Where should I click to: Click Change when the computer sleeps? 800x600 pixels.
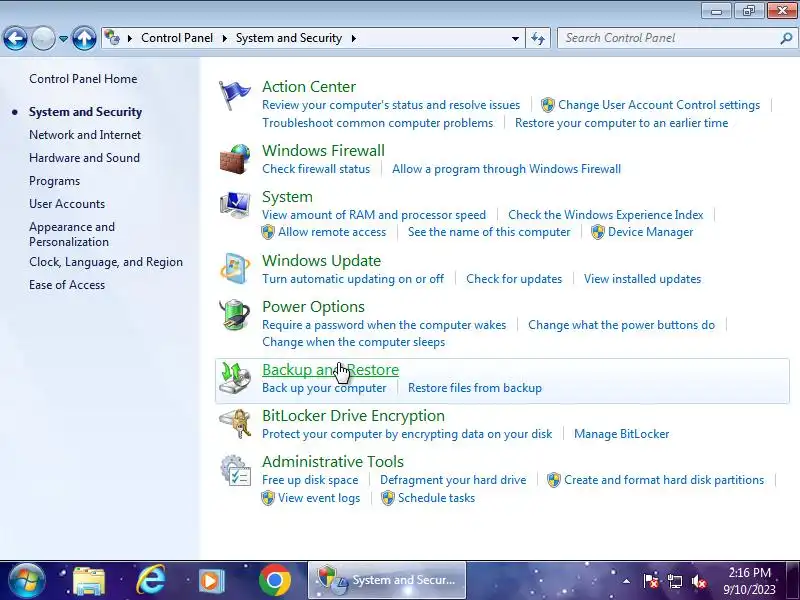(x=354, y=342)
